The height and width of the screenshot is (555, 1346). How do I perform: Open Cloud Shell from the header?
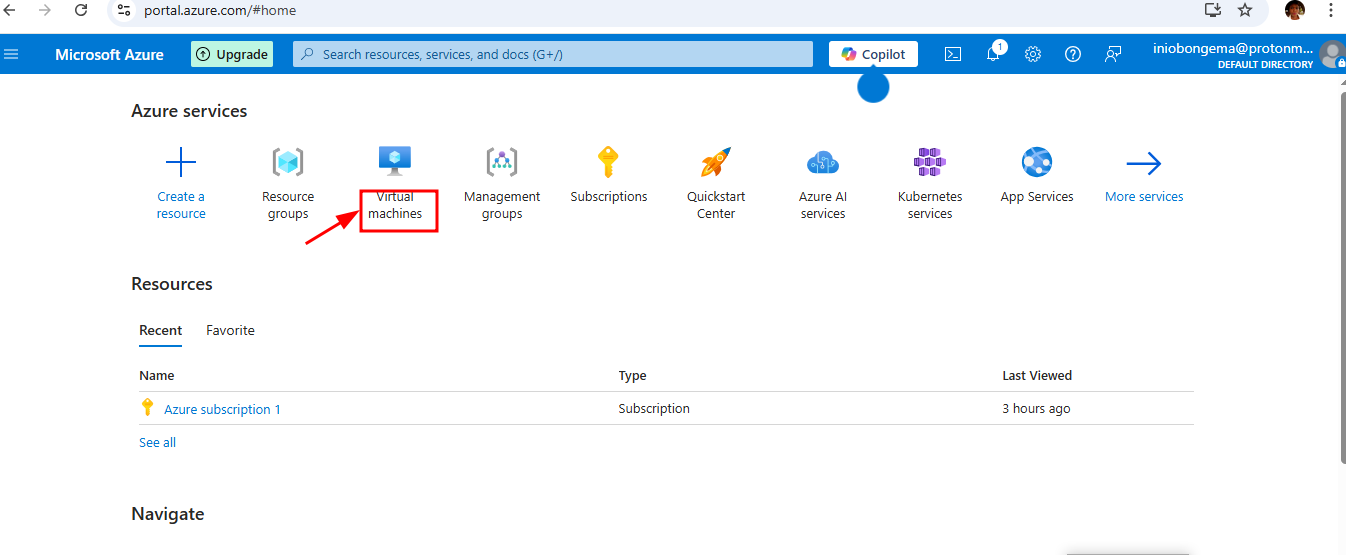click(953, 54)
